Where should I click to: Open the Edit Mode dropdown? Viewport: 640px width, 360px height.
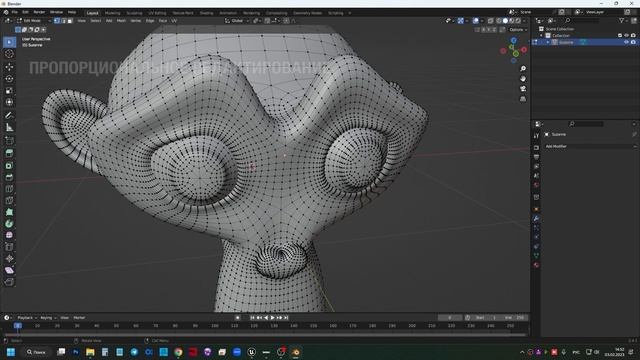34,20
